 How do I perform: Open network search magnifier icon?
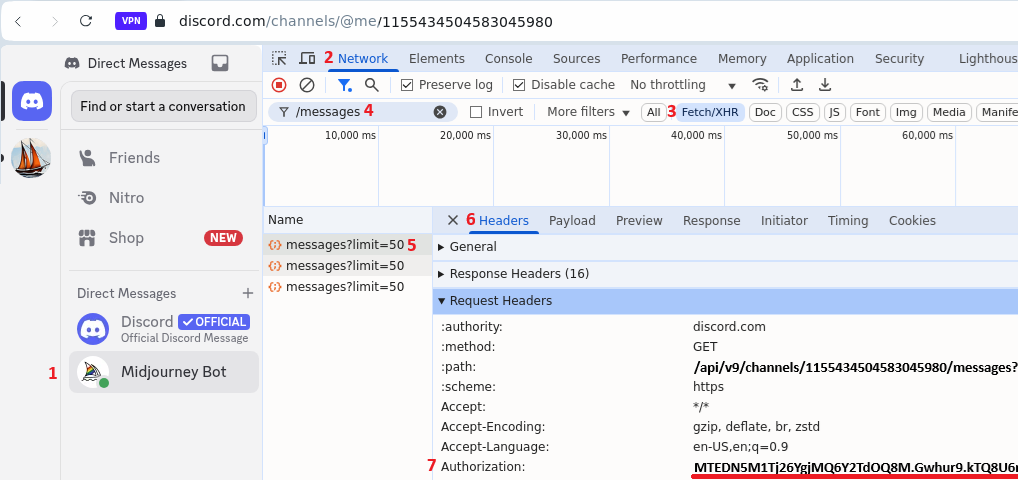pyautogui.click(x=372, y=85)
